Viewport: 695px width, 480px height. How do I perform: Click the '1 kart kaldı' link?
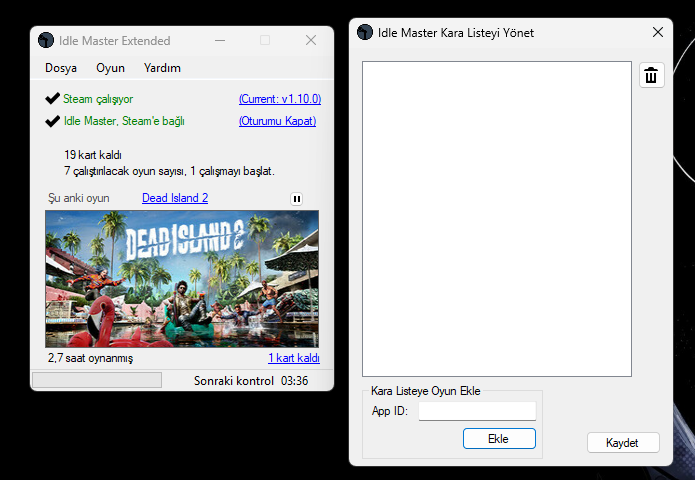293,358
